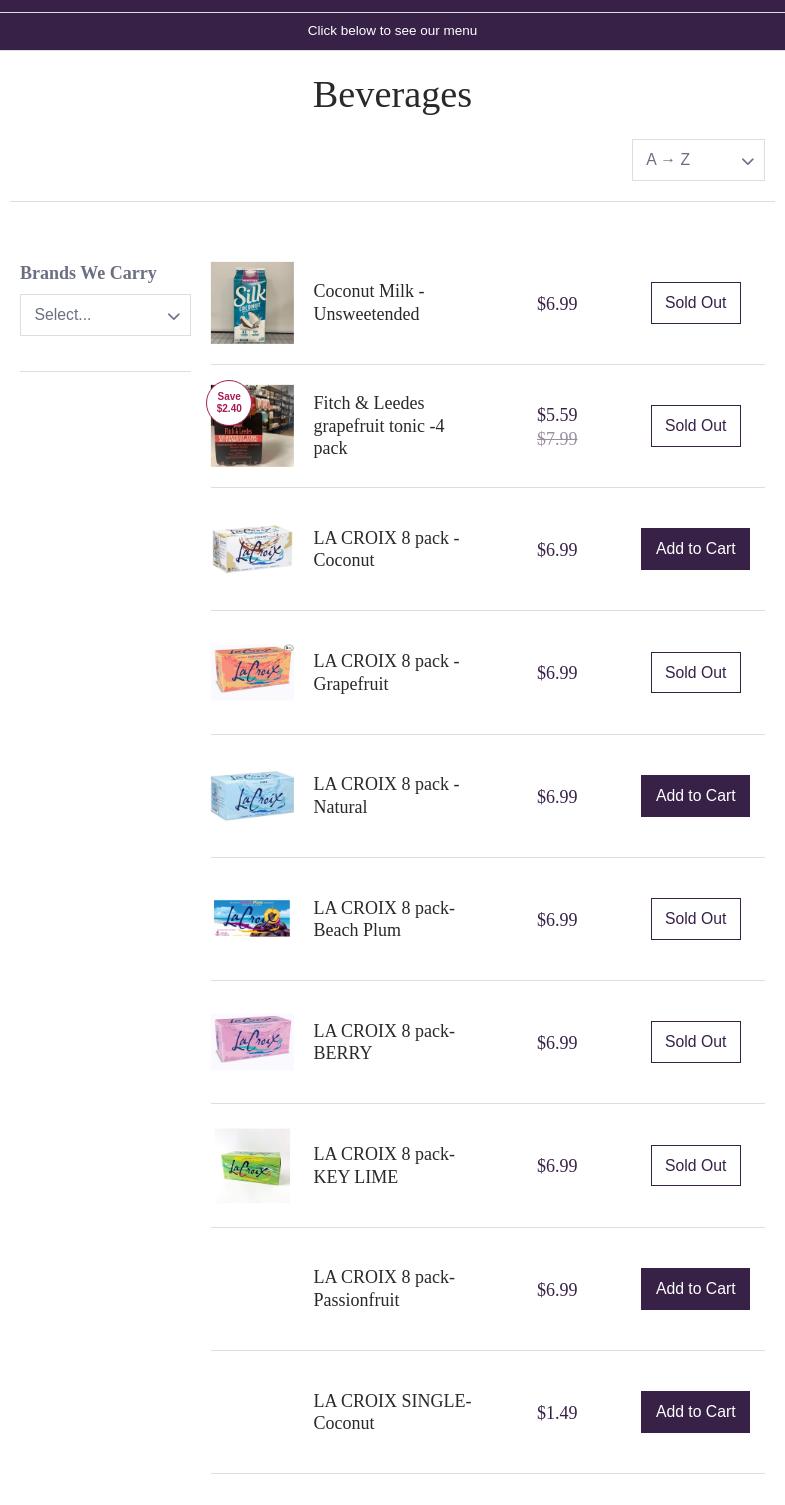Add LA CROIX Passionfruit 8 pack to cart
Screen dimensions: 785x1505
(x=695, y=1289)
